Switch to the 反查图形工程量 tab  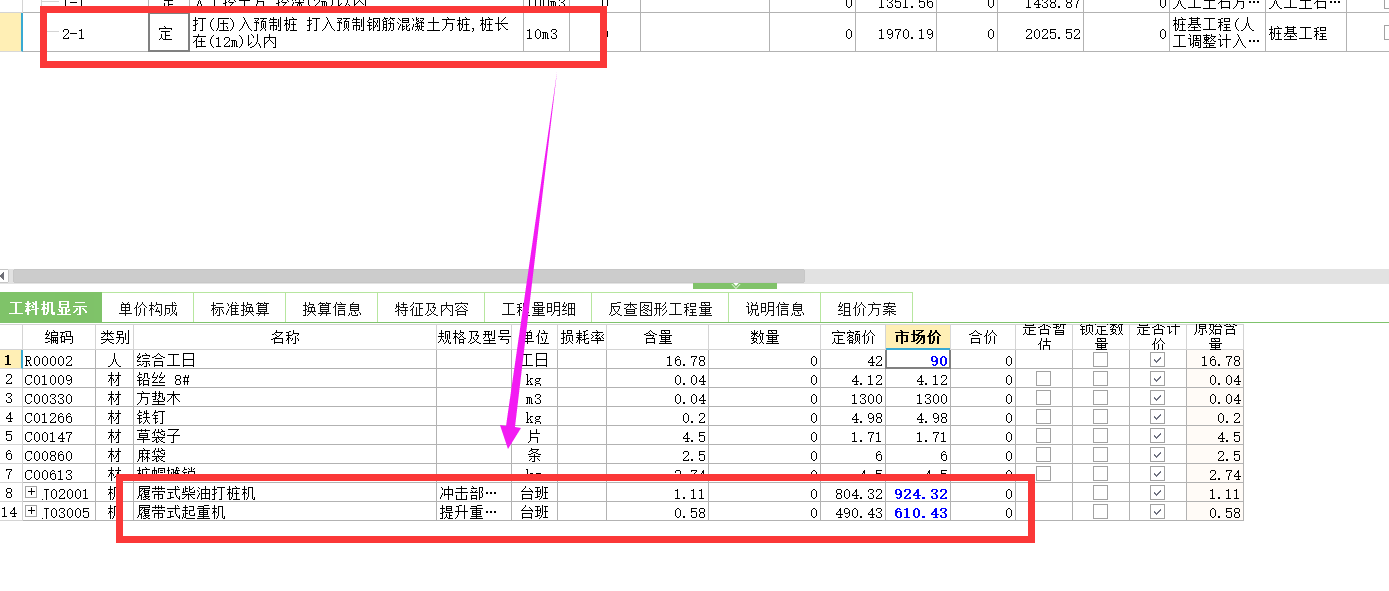coord(660,309)
